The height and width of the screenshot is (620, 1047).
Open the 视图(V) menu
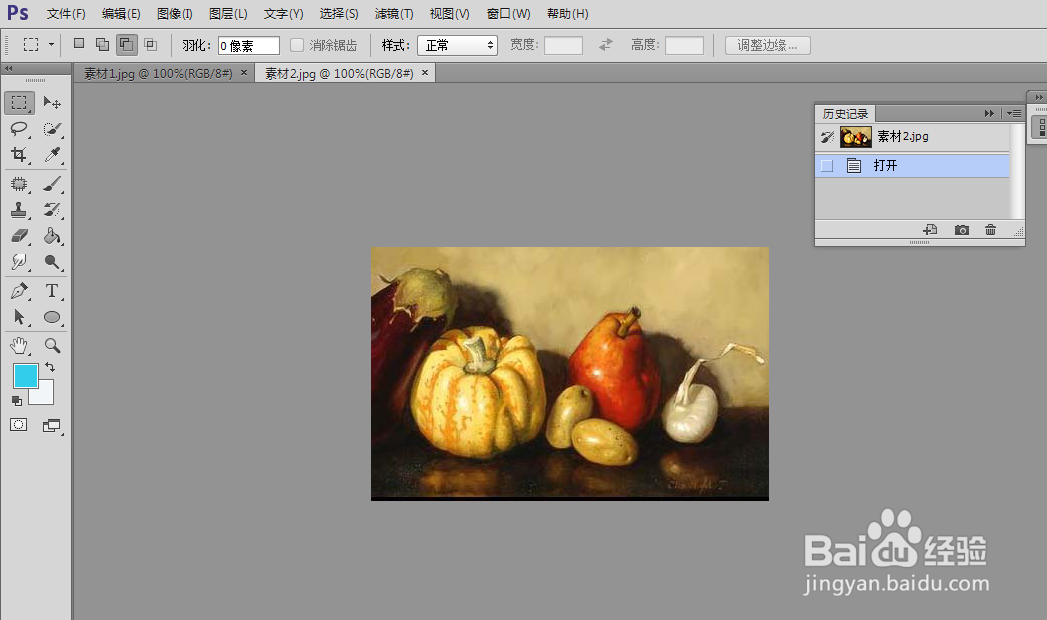449,13
